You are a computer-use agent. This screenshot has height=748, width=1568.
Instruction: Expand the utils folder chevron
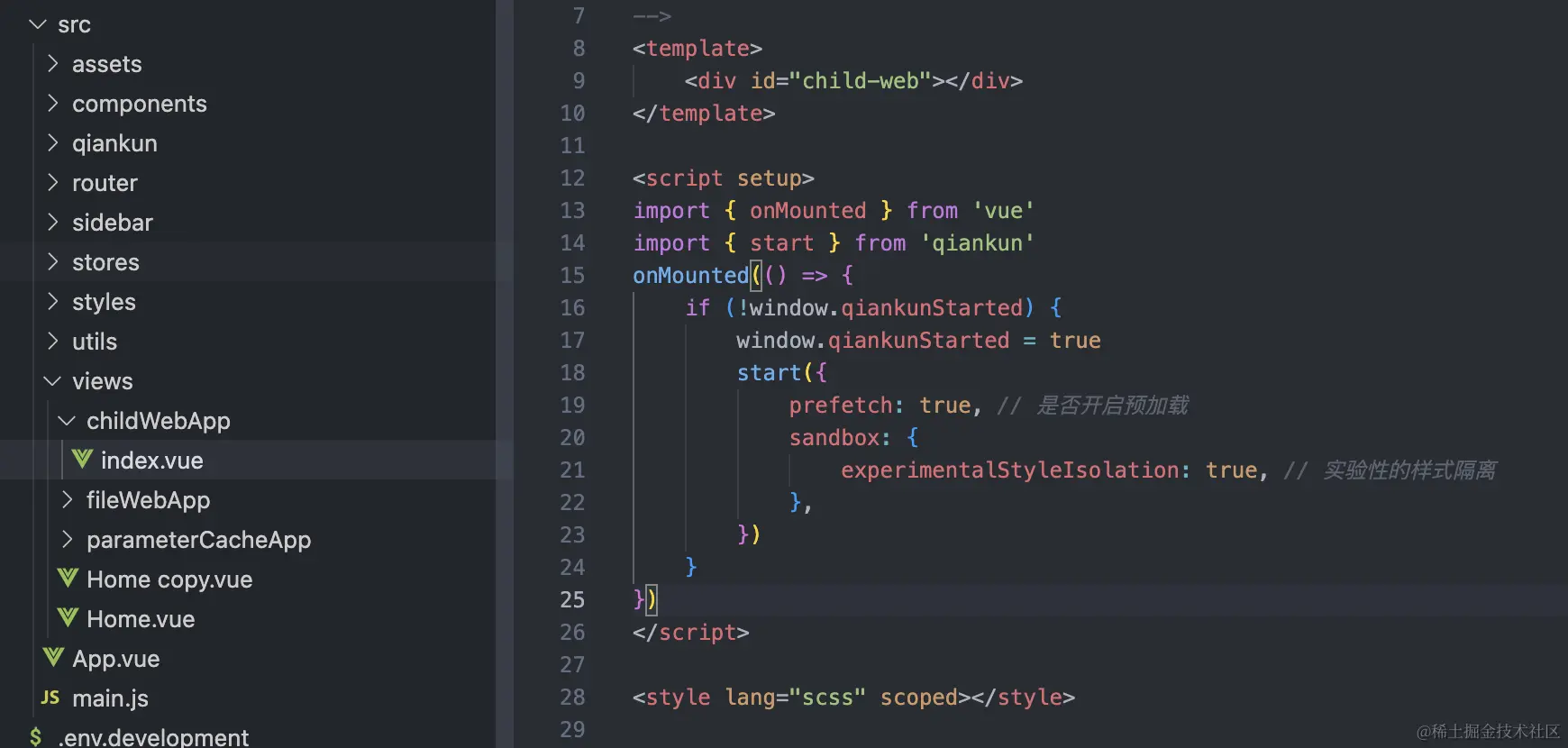tap(52, 342)
